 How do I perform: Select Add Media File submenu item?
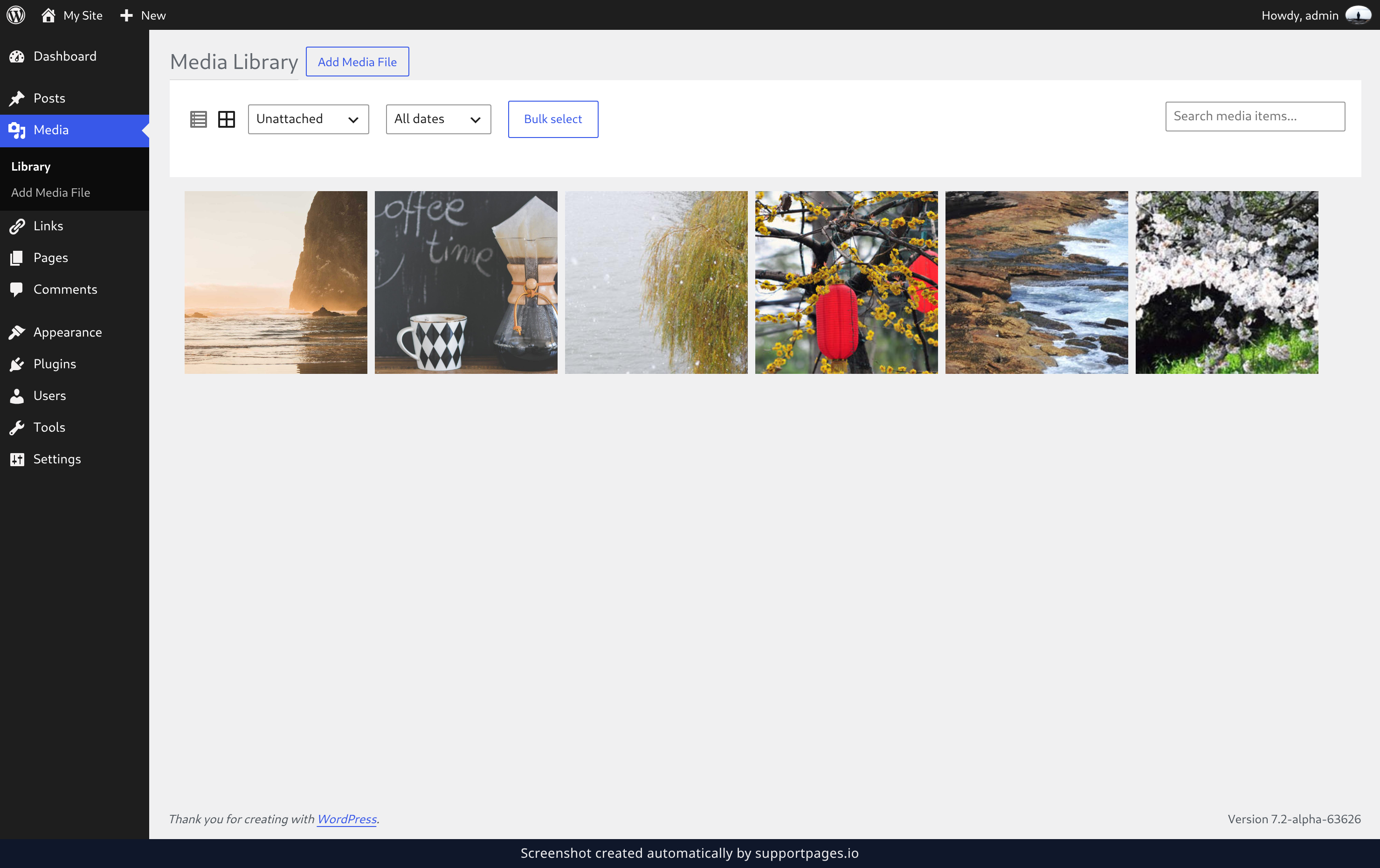click(x=50, y=193)
